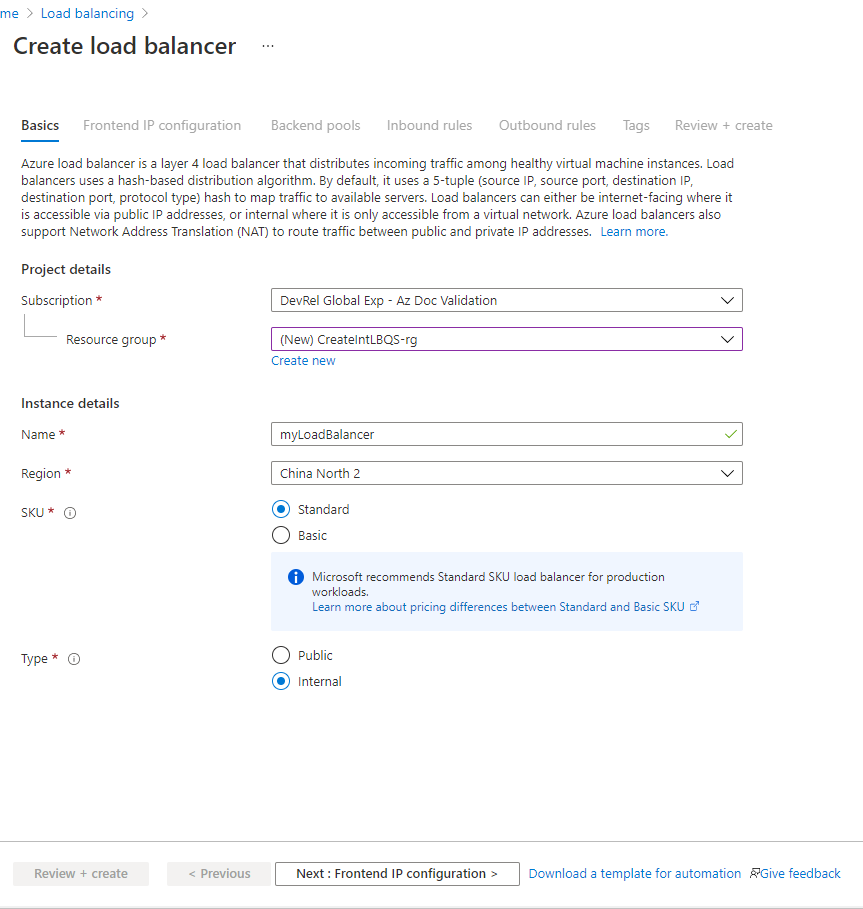Choose the Internal type option
Screen dimensions: 863x909
(x=281, y=681)
